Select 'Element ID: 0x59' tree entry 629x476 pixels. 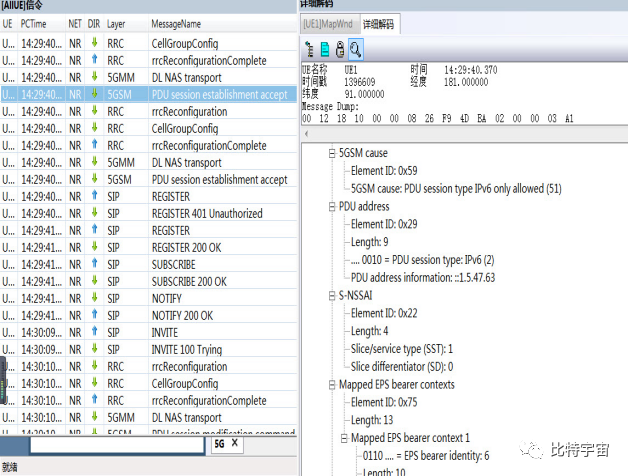coord(384,171)
